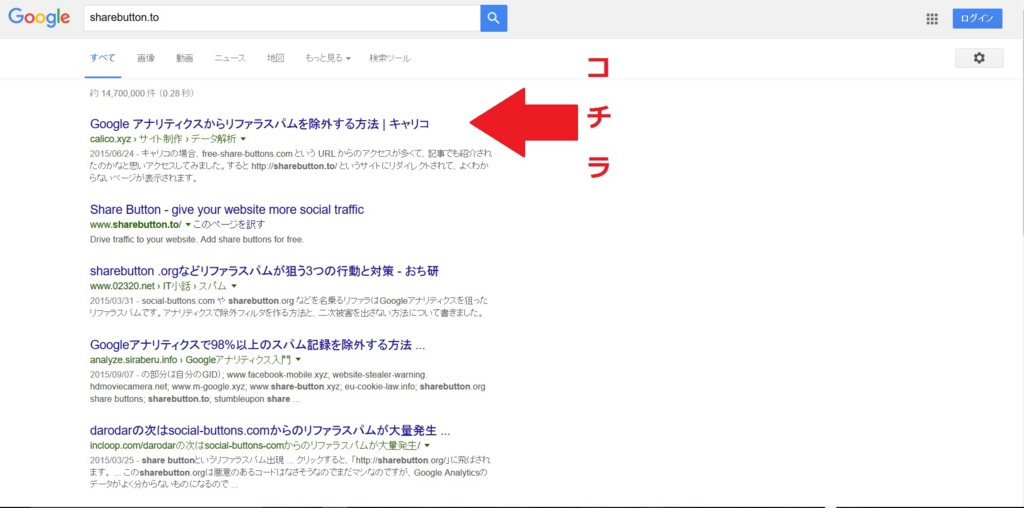This screenshot has width=1024, height=508.
Task: Open Share Button social traffic result
Action: pos(227,210)
